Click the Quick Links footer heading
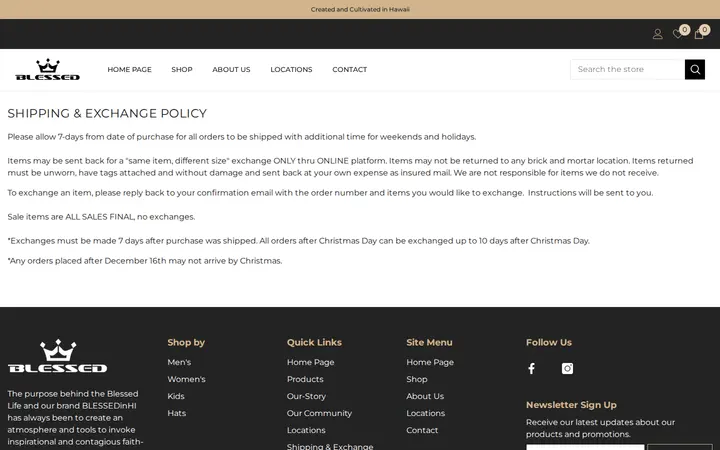Screen dimensions: 720x450 tap(314, 343)
